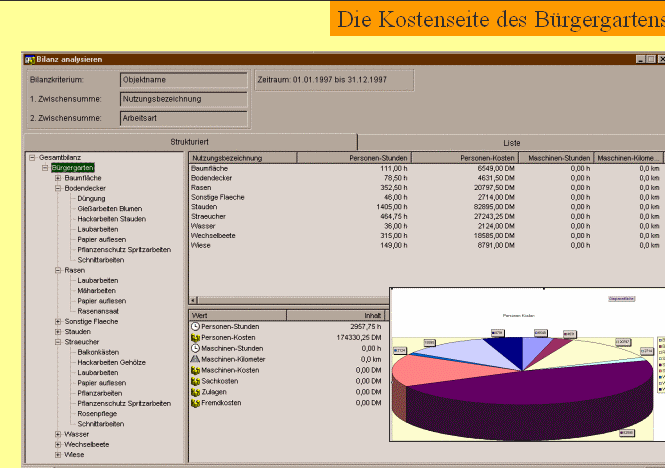665x468 pixels.
Task: Switch to the Liste tab
Action: 510,143
